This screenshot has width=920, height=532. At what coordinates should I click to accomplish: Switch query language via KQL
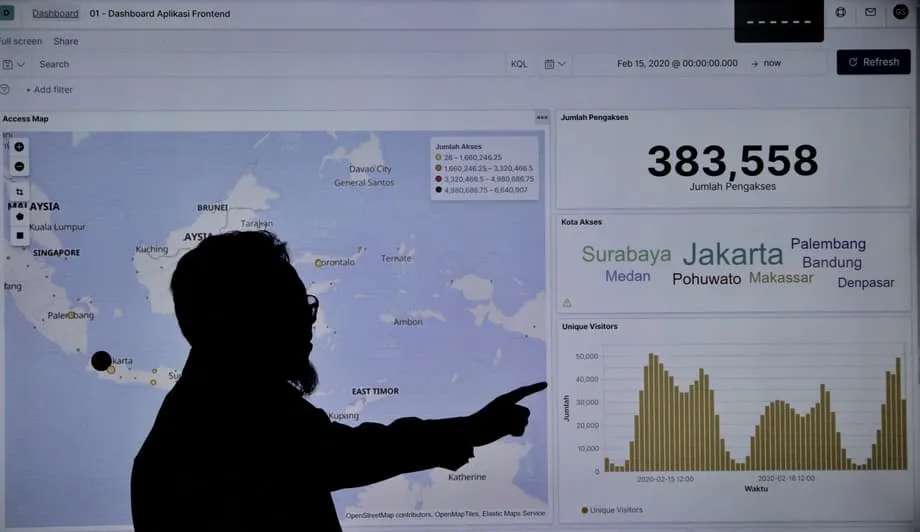point(519,64)
